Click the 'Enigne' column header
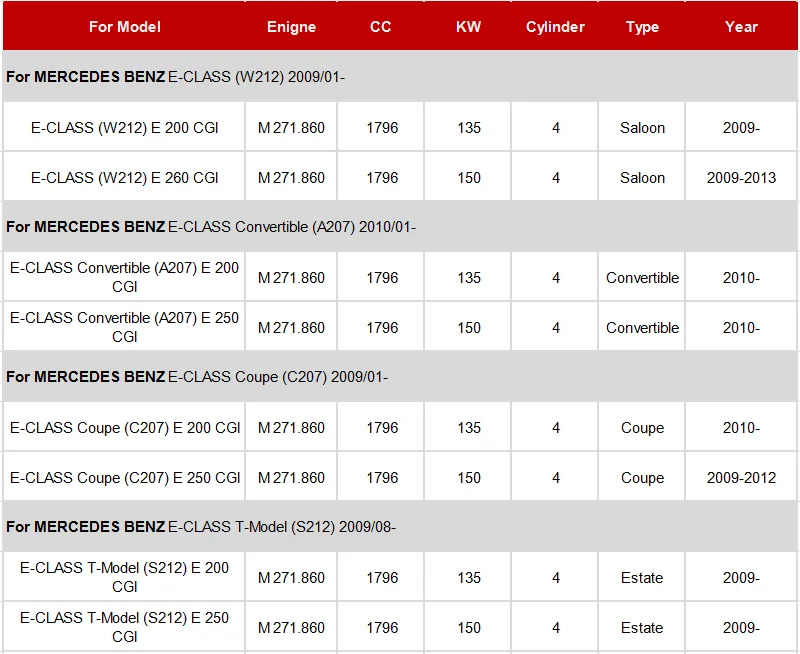 coord(291,27)
